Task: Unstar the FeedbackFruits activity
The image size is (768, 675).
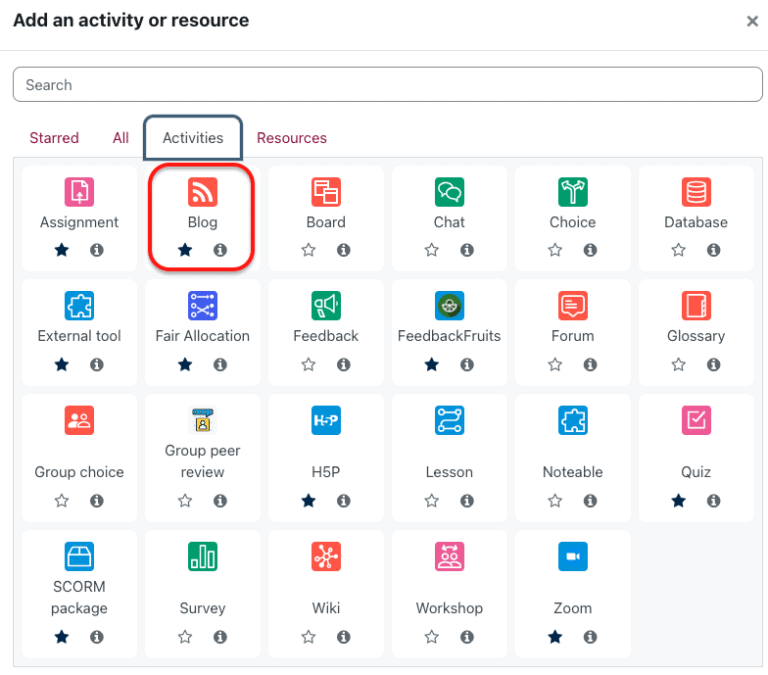Action: pyautogui.click(x=432, y=365)
